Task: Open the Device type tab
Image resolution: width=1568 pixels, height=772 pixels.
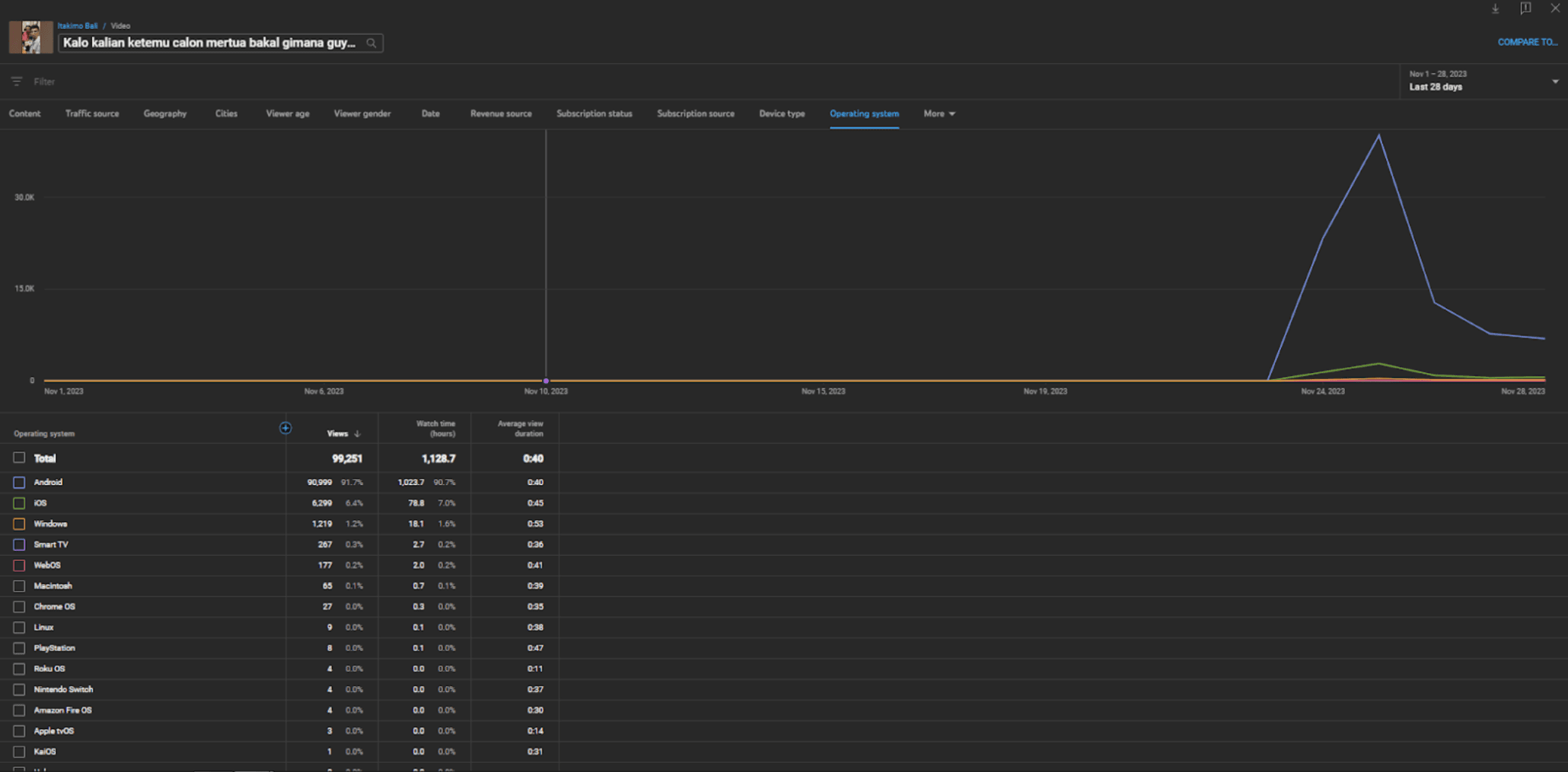Action: 782,113
